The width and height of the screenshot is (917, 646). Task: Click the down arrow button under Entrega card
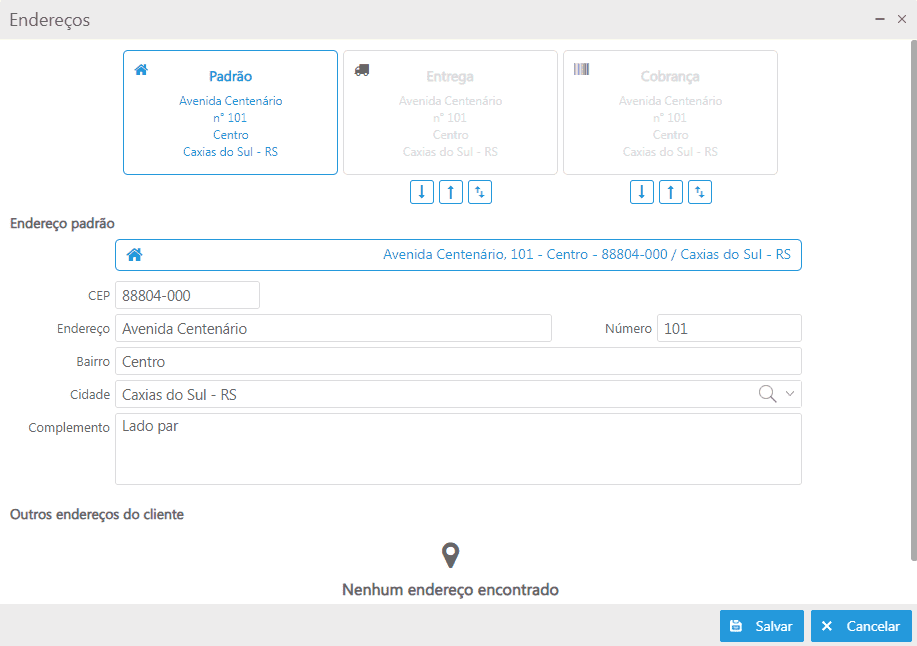[x=422, y=192]
